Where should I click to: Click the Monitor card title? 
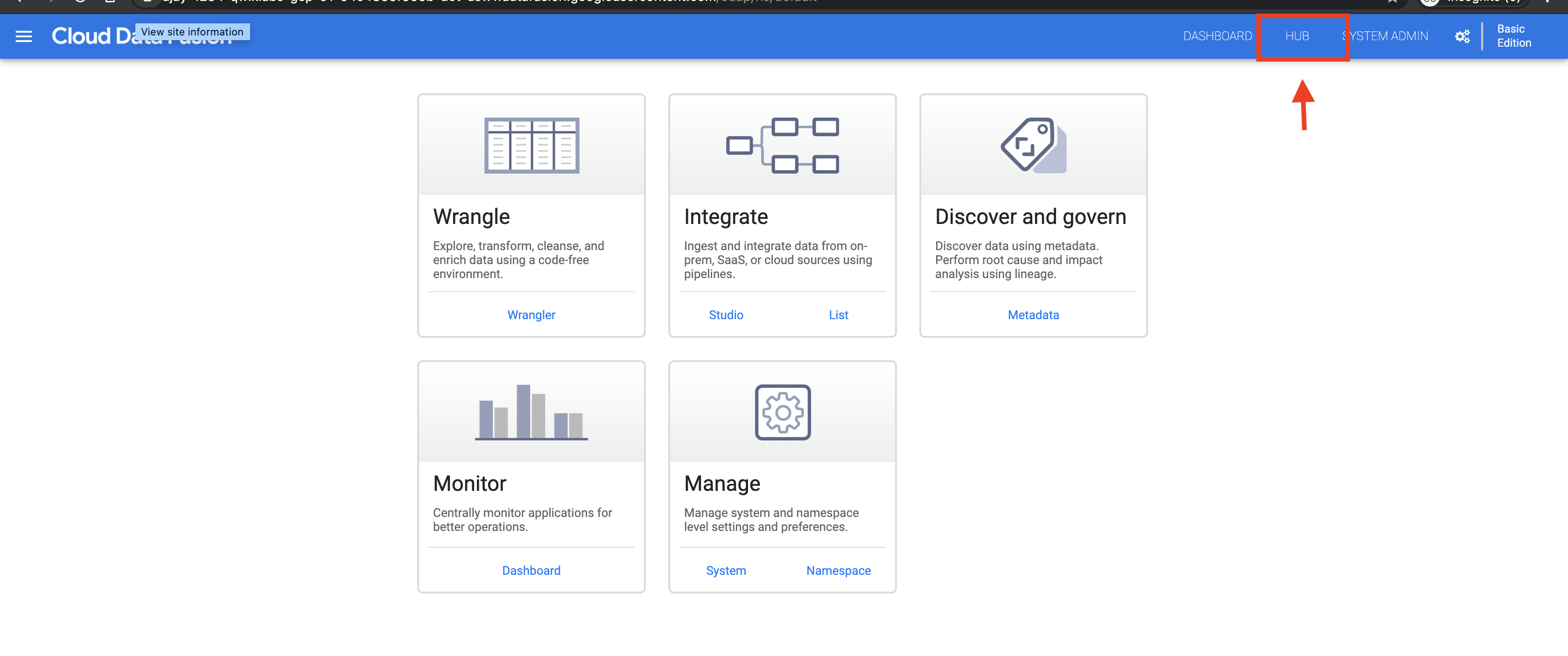(x=470, y=483)
